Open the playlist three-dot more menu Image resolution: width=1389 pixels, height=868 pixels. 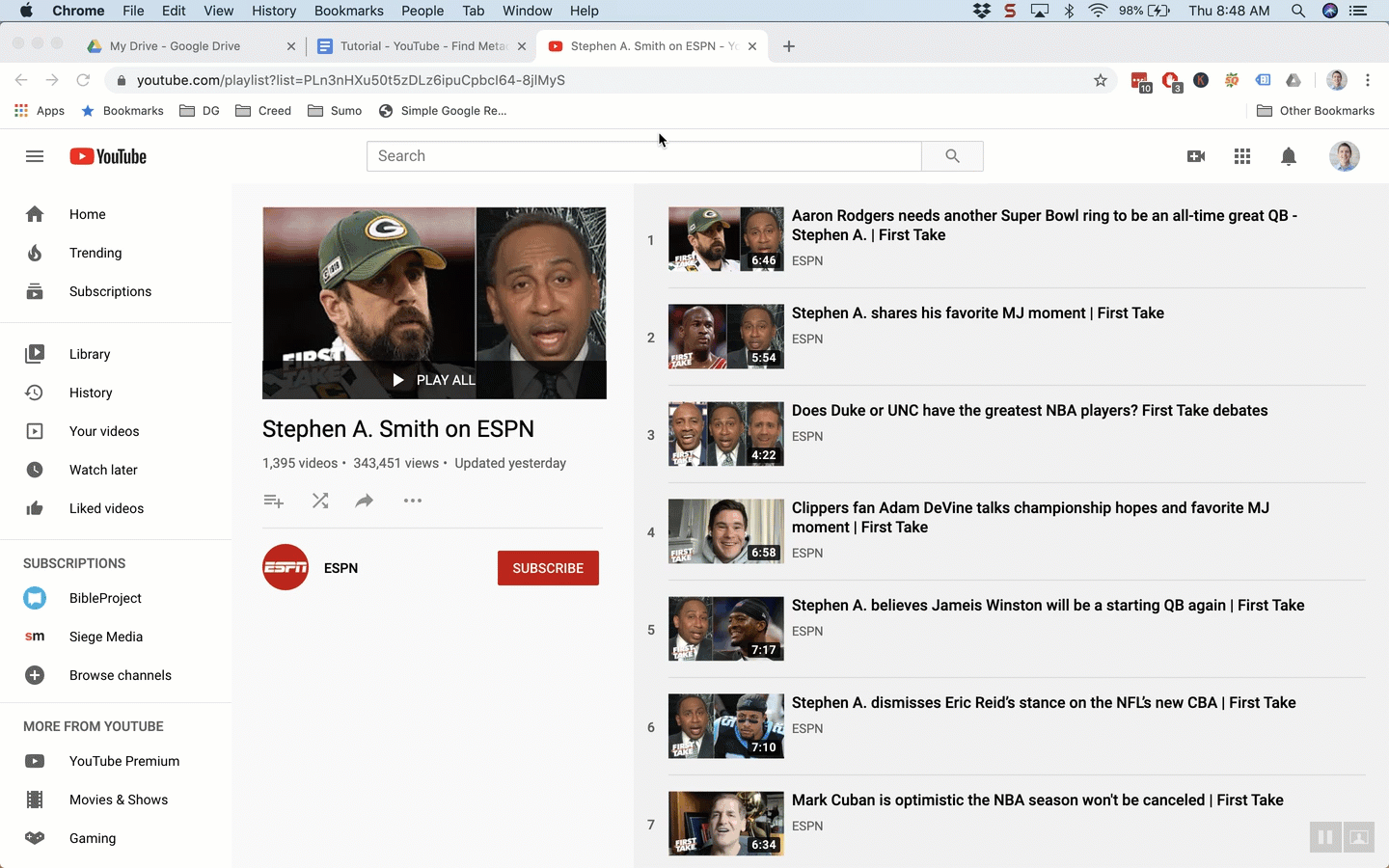pos(413,501)
